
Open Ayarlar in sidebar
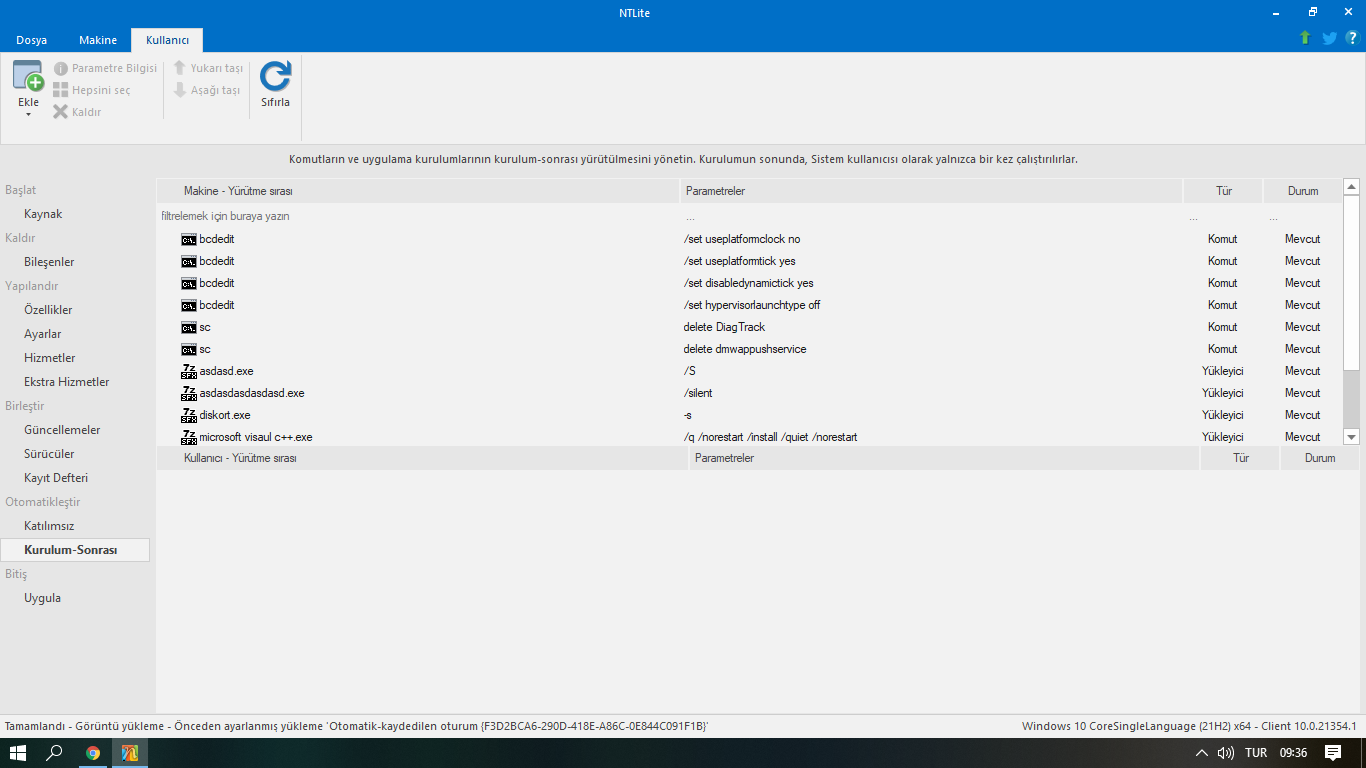point(43,334)
